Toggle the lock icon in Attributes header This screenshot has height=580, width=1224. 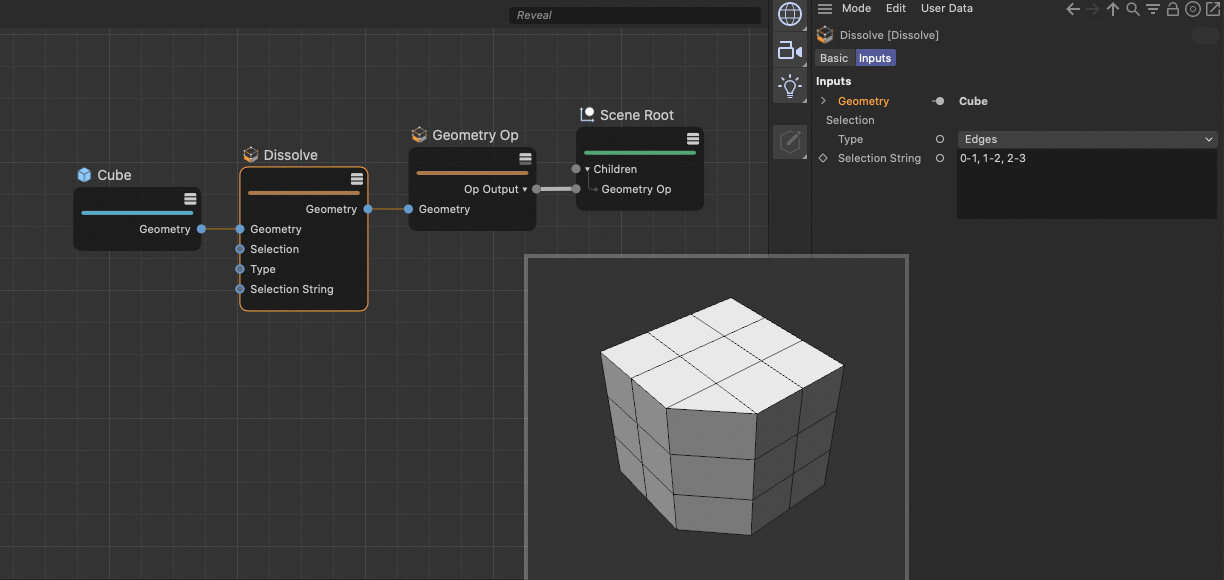1173,9
